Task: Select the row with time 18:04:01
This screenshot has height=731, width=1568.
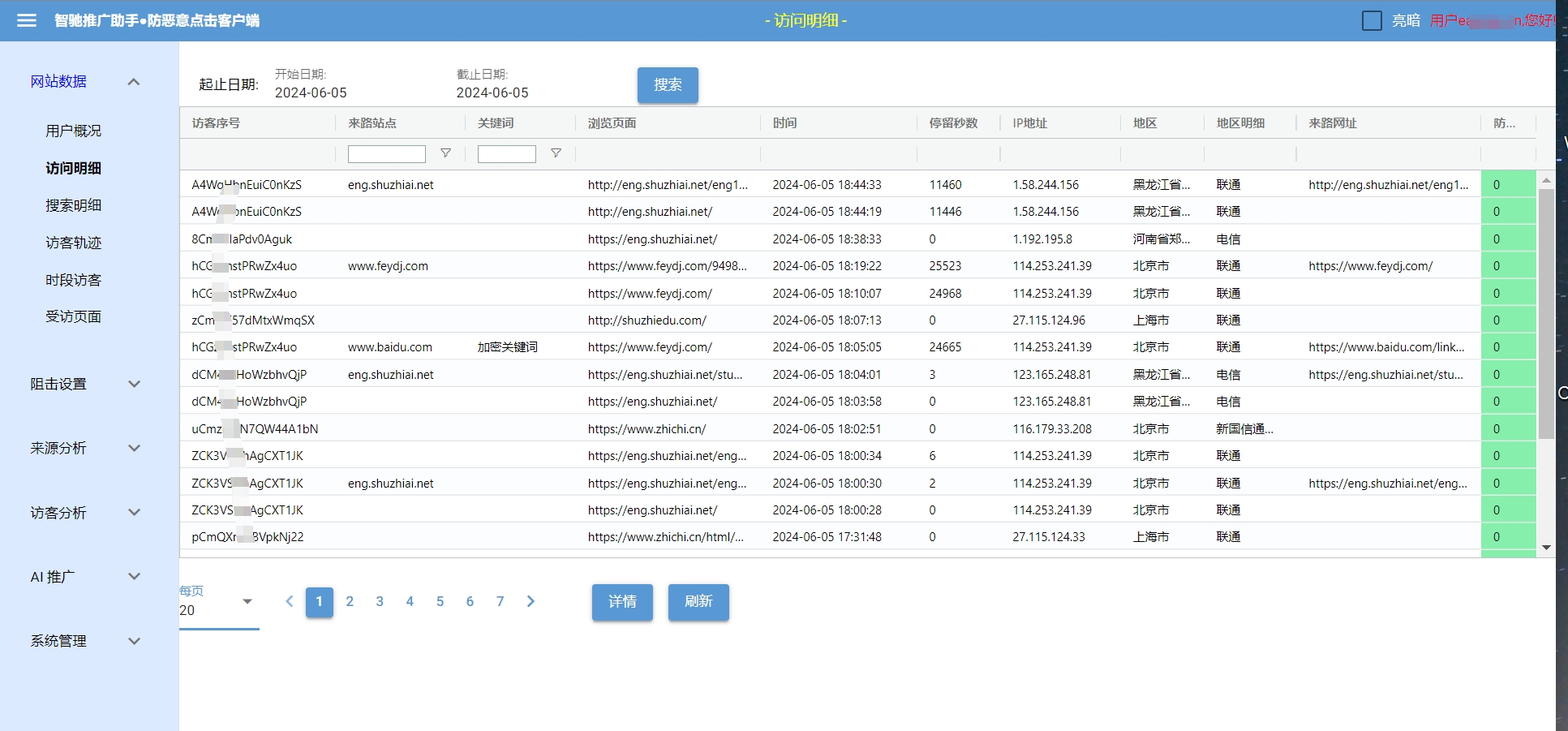Action: point(857,374)
